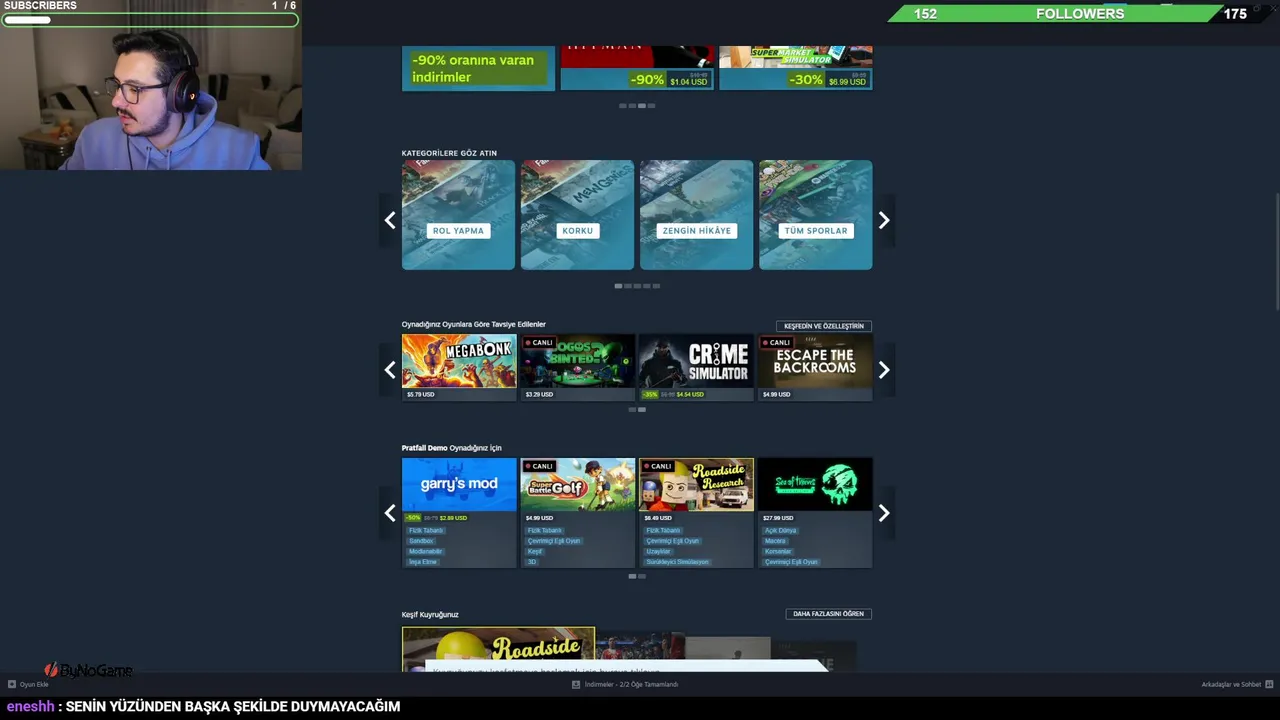Click last pagination dot of deals carousel
This screenshot has height=720, width=1280.
pyautogui.click(x=651, y=106)
